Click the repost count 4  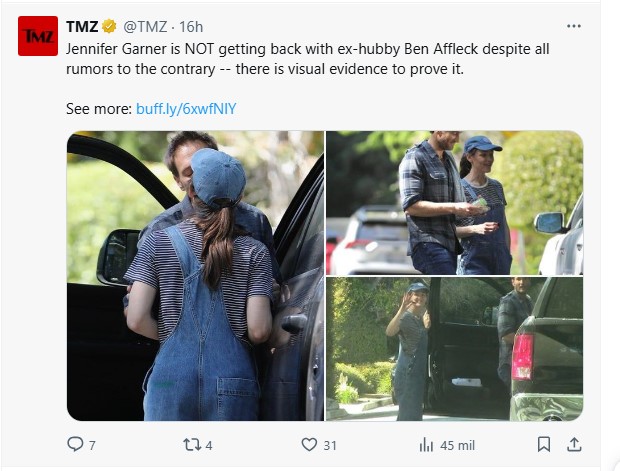pos(209,446)
